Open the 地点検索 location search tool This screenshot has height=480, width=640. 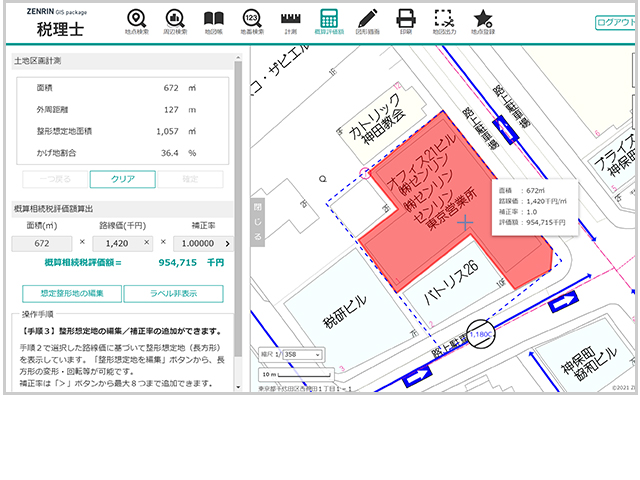(x=137, y=22)
